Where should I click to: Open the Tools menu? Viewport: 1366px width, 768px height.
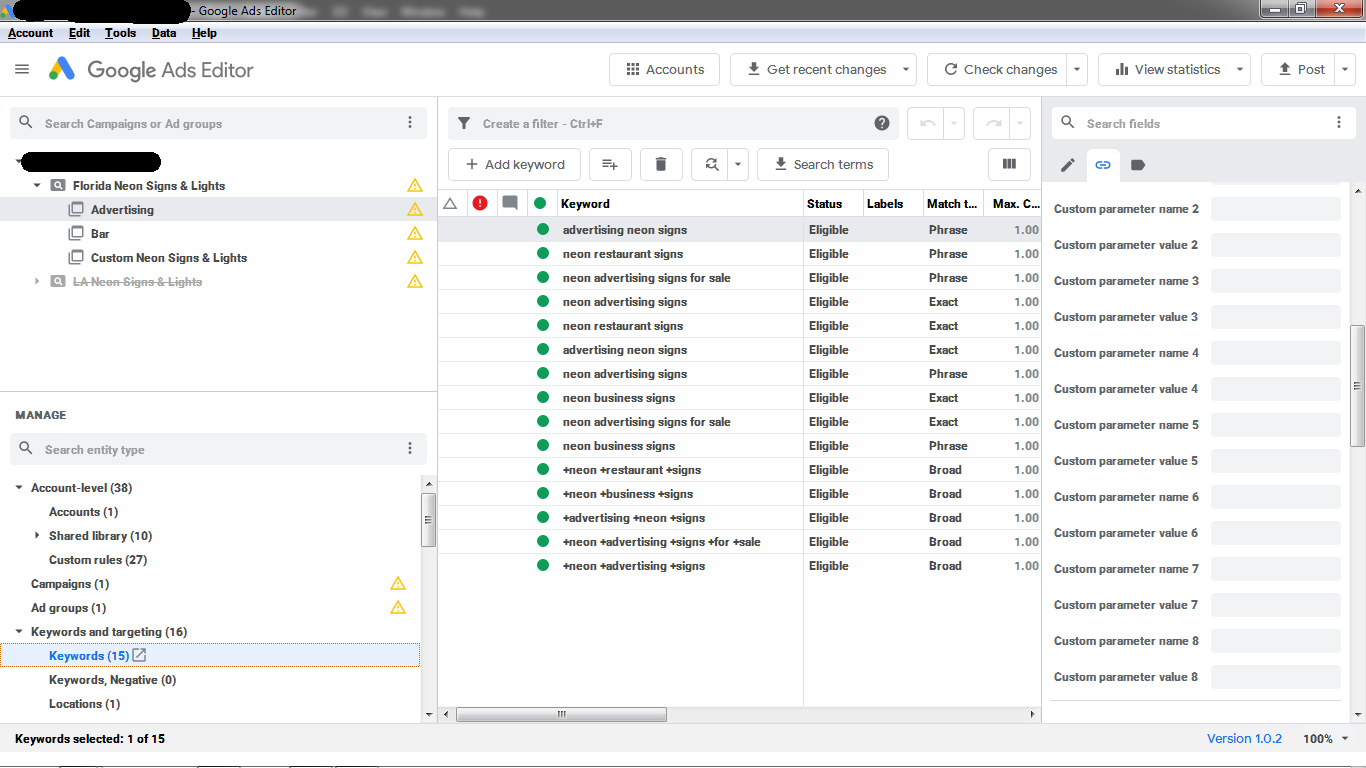point(120,32)
